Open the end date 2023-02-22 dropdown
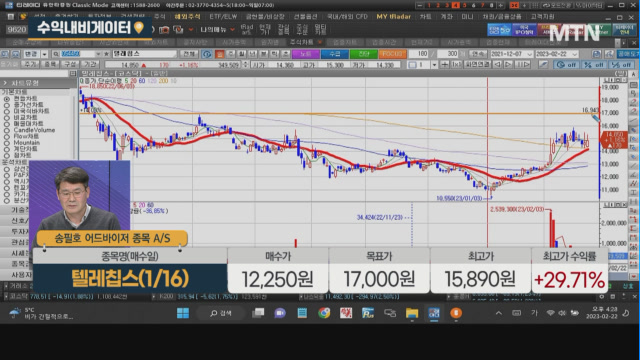Image resolution: width=640 pixels, height=360 pixels. coord(575,54)
